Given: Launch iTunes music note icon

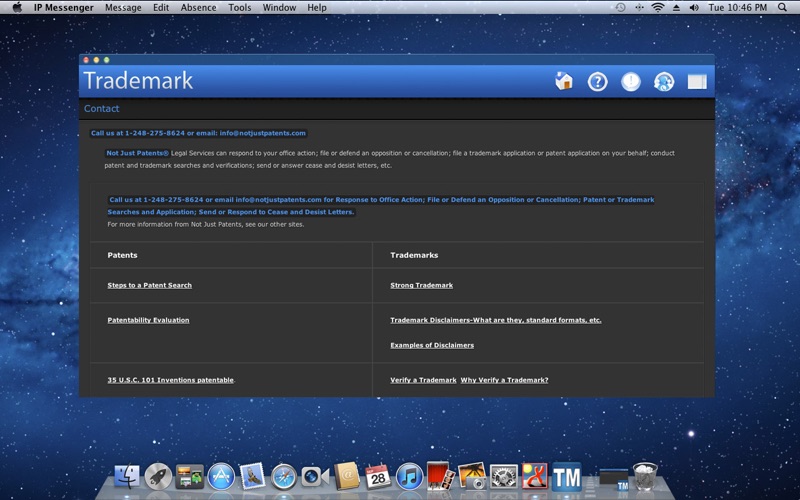Looking at the screenshot, I should (x=409, y=477).
